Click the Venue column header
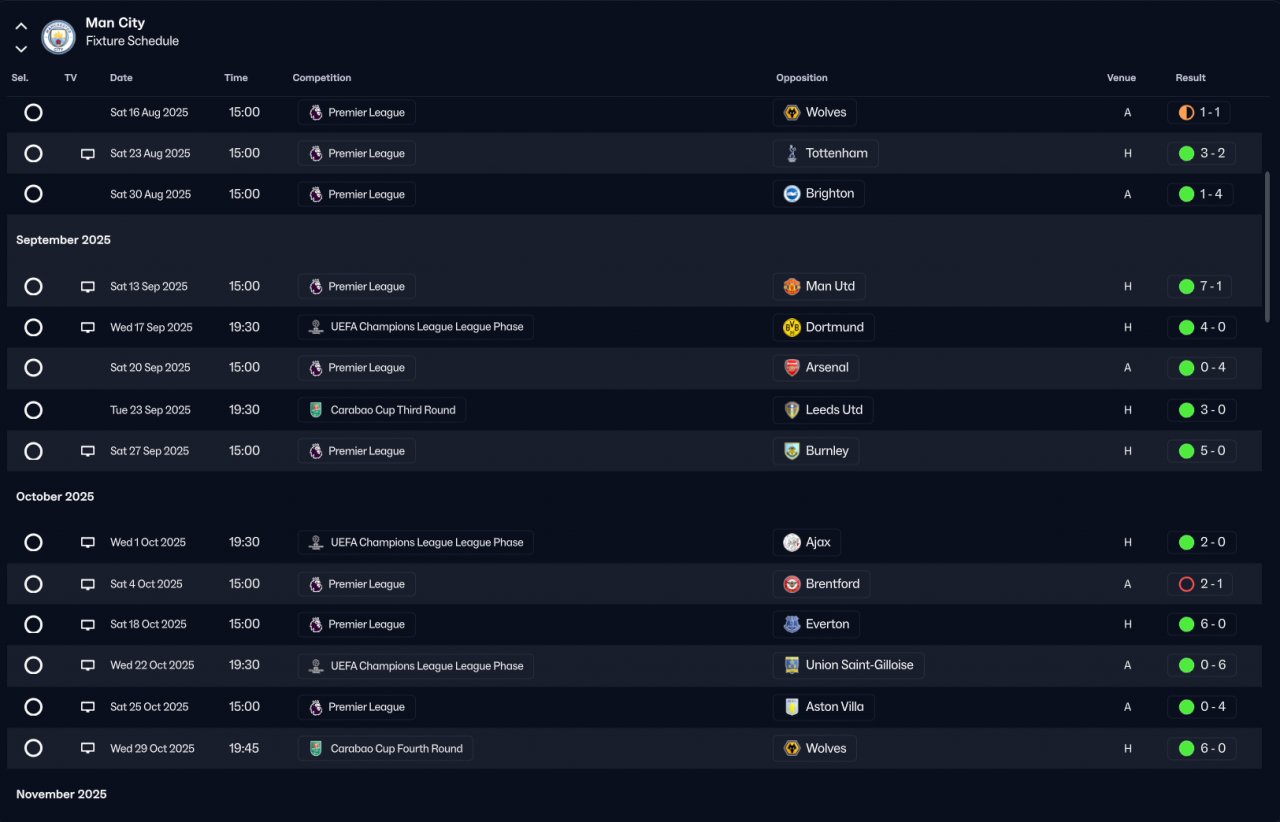Screen dimensions: 1280x822 (x=1121, y=78)
